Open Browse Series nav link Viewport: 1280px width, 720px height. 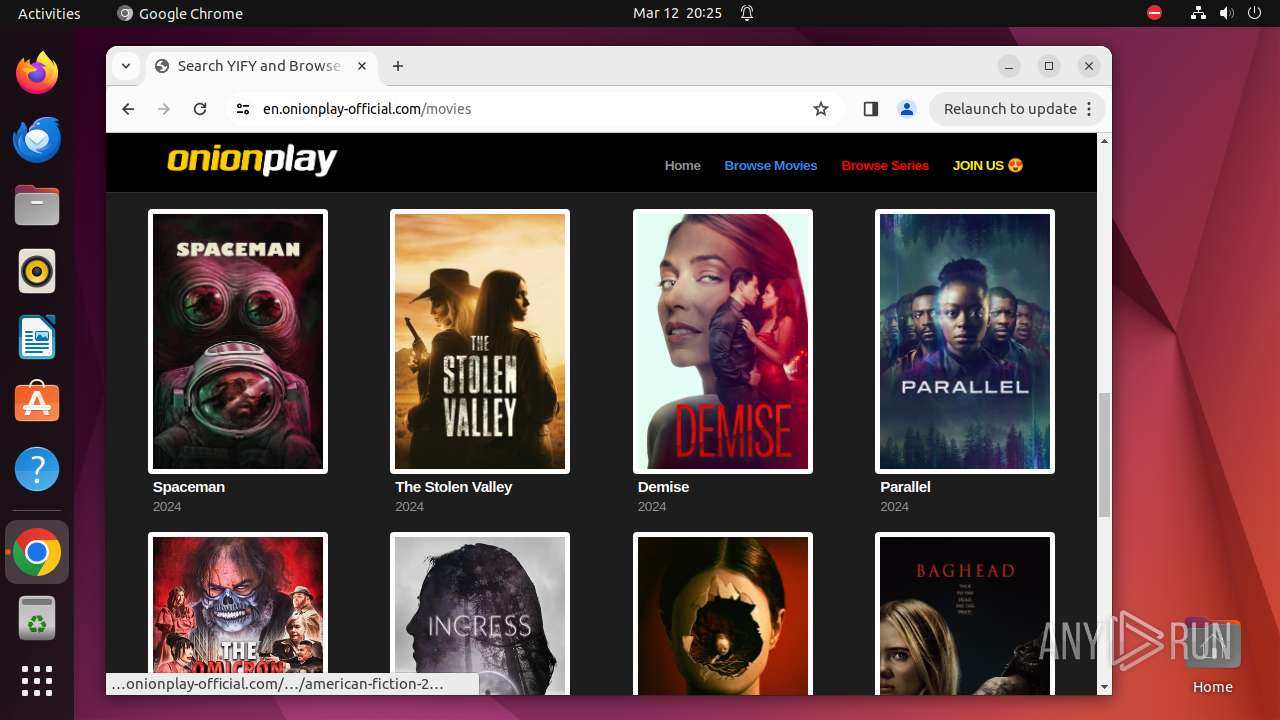[x=885, y=166]
